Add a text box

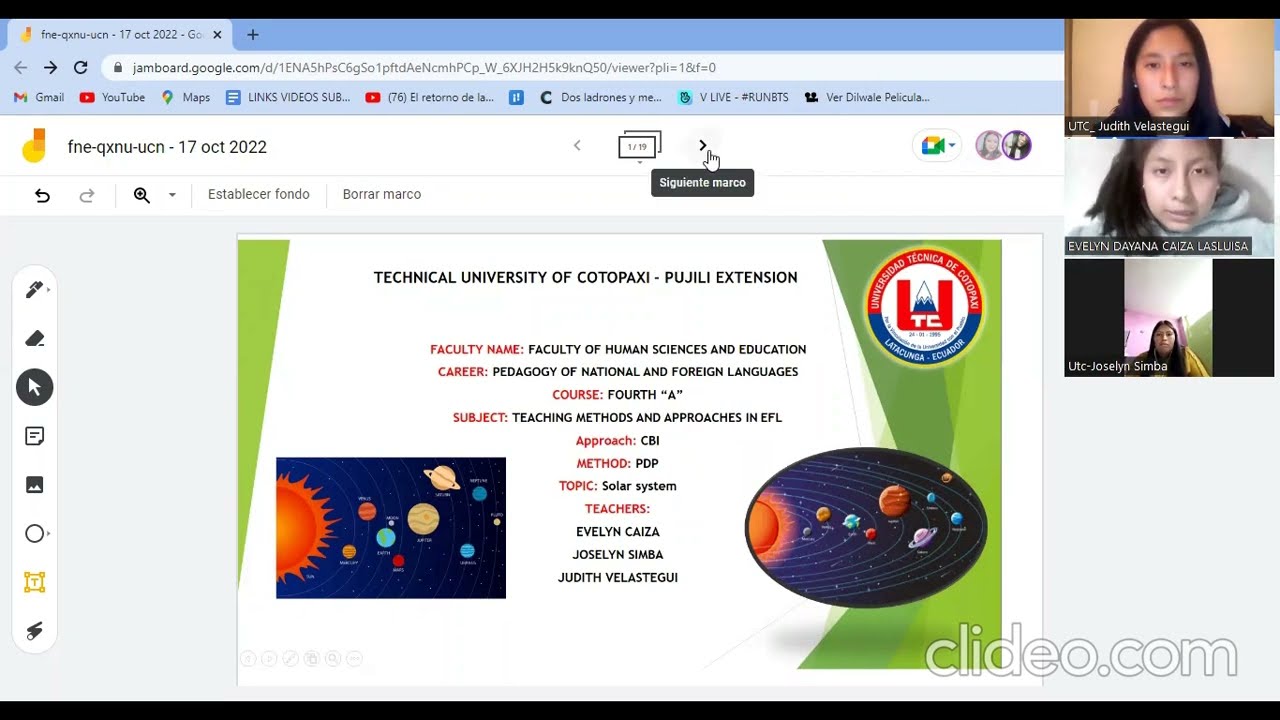pos(34,582)
